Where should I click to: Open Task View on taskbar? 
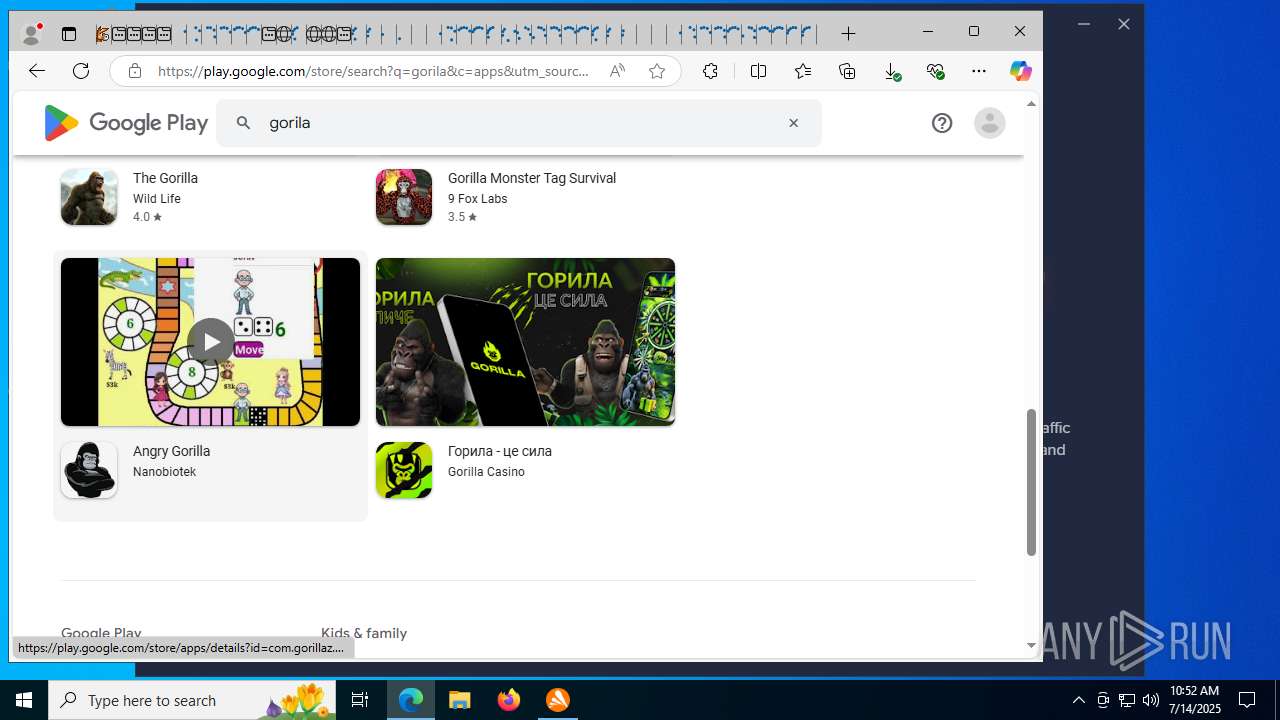tap(360, 700)
